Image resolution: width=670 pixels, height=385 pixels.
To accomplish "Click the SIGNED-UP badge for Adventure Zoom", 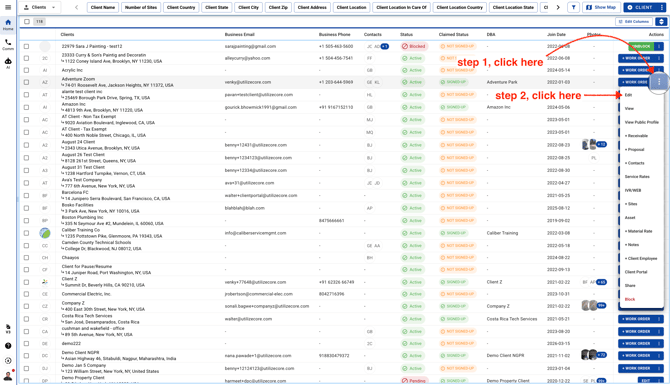I will point(453,82).
